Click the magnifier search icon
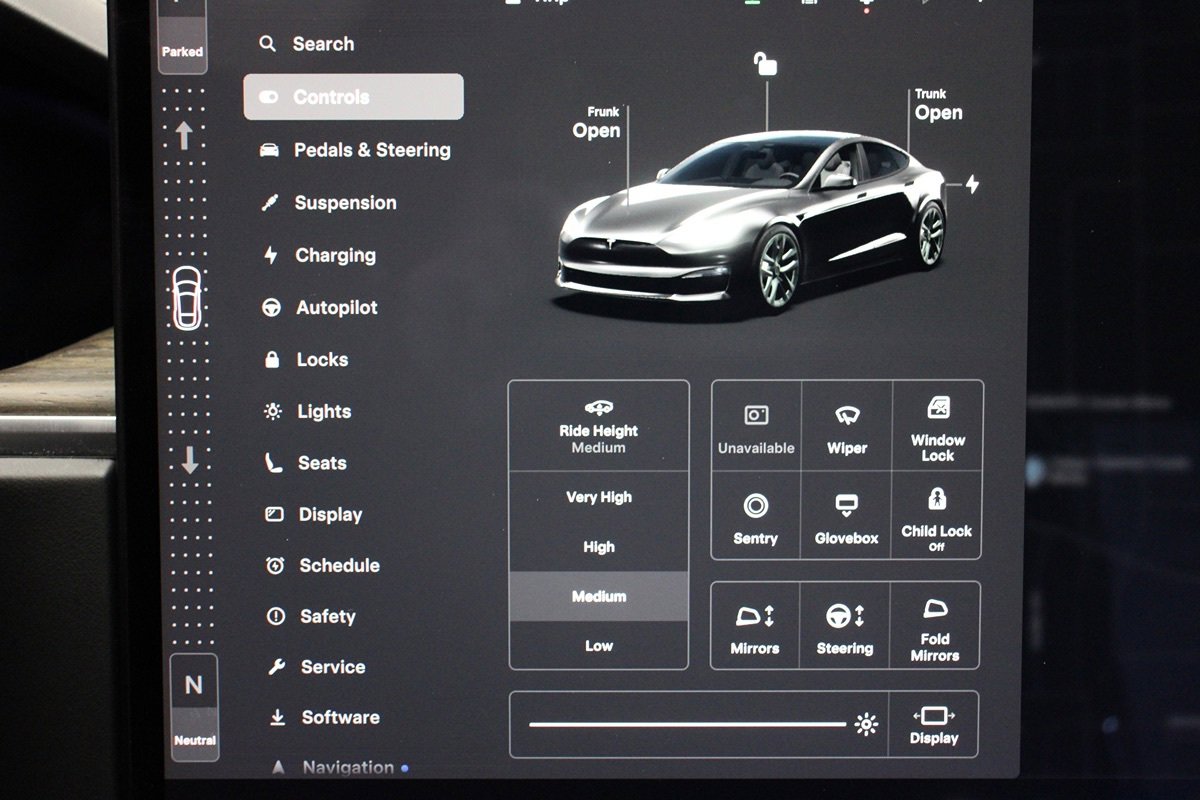This screenshot has width=1200, height=800. pyautogui.click(x=267, y=44)
